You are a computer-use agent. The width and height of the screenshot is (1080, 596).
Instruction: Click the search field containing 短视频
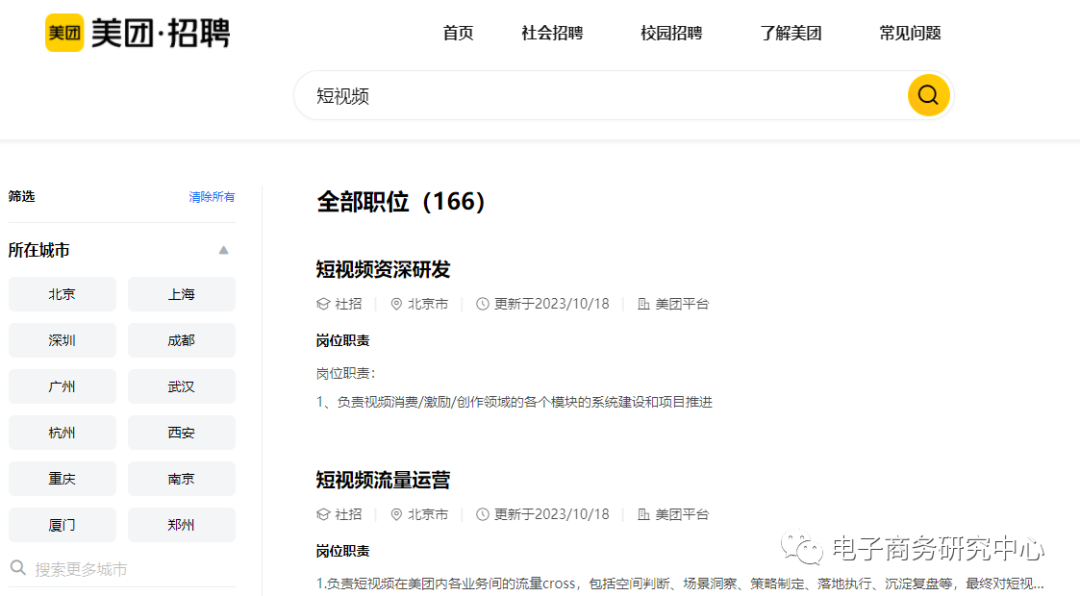tap(600, 96)
